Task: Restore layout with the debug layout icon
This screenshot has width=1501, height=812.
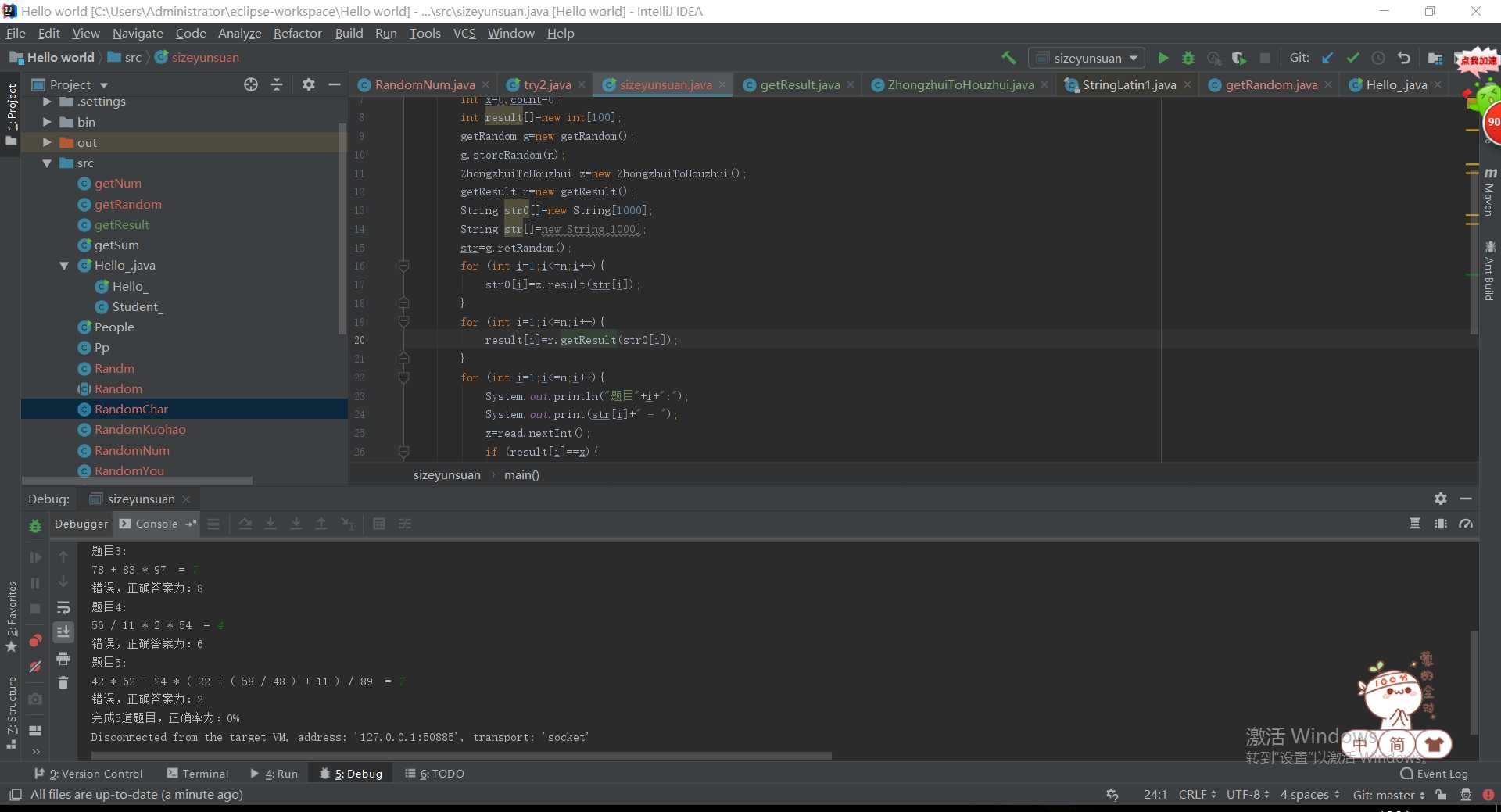Action: (x=35, y=731)
